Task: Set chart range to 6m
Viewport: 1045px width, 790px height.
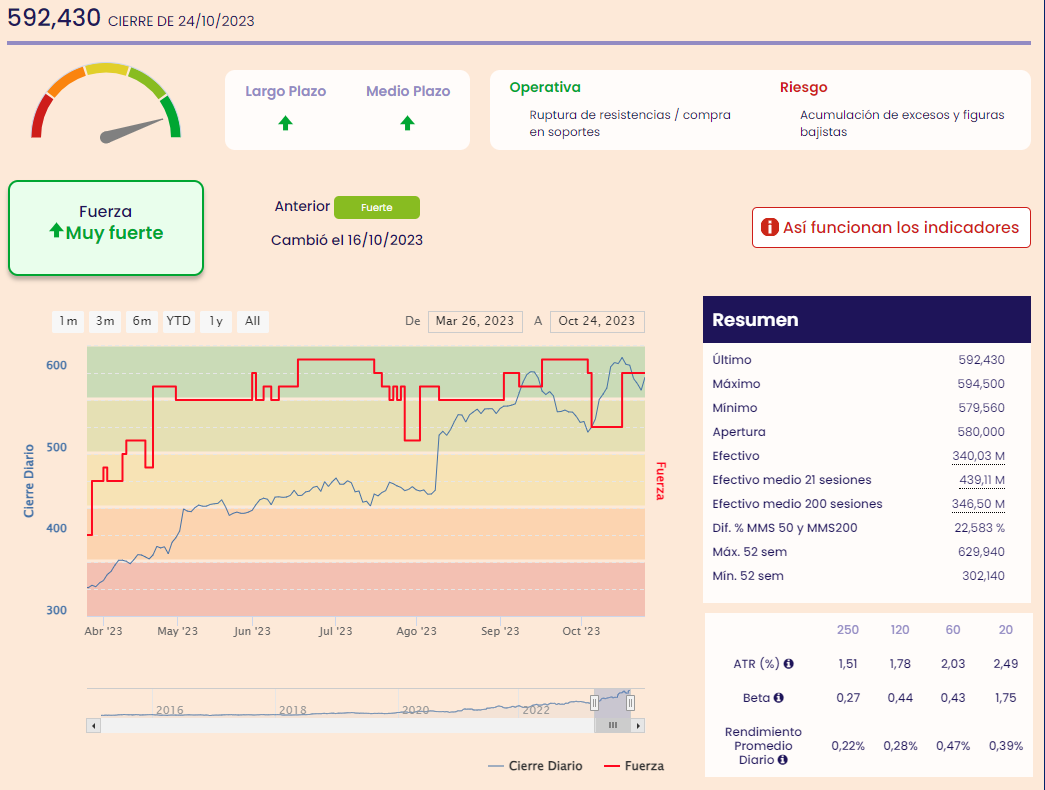Action: point(142,321)
